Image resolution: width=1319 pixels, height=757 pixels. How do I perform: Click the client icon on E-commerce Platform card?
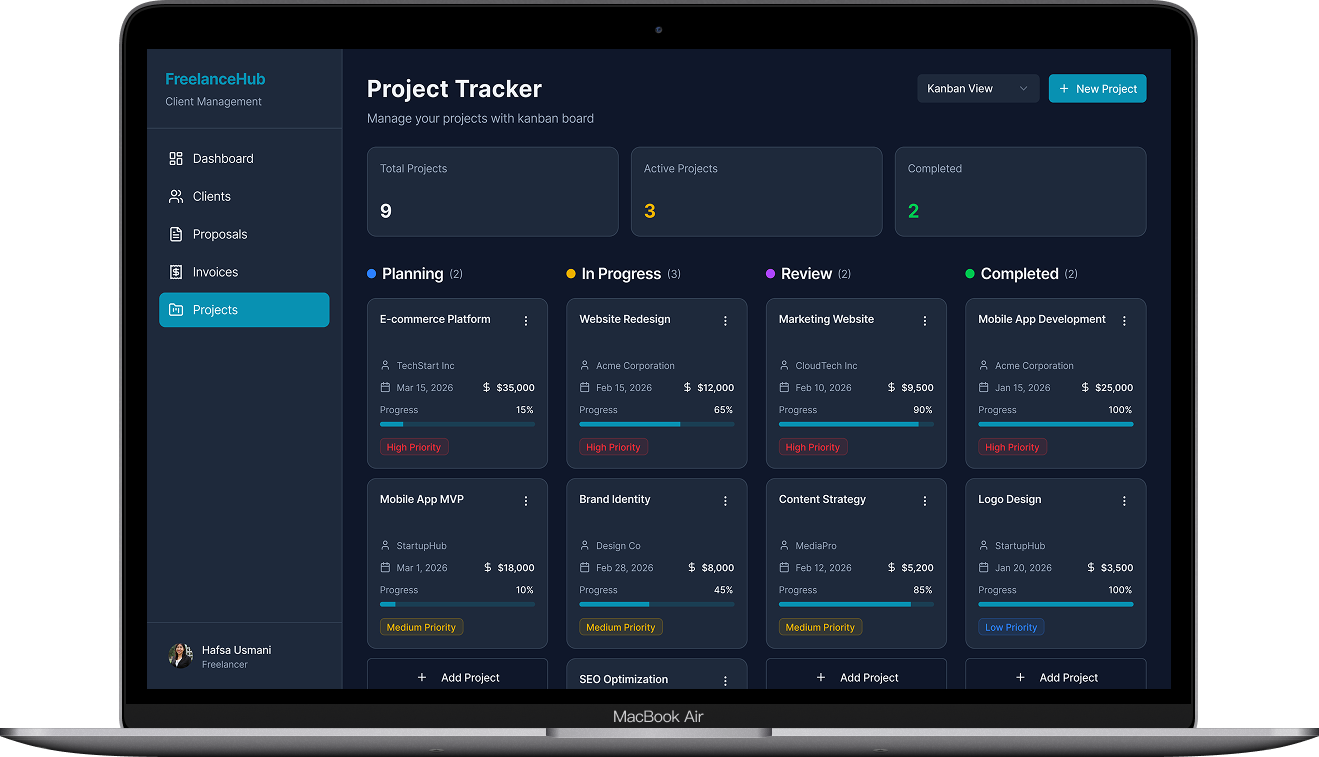pos(386,365)
